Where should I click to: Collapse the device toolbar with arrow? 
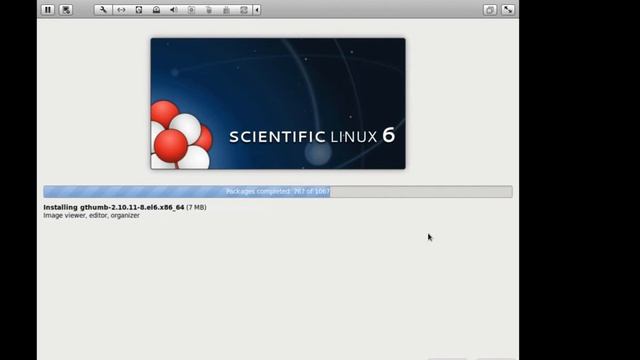257,10
